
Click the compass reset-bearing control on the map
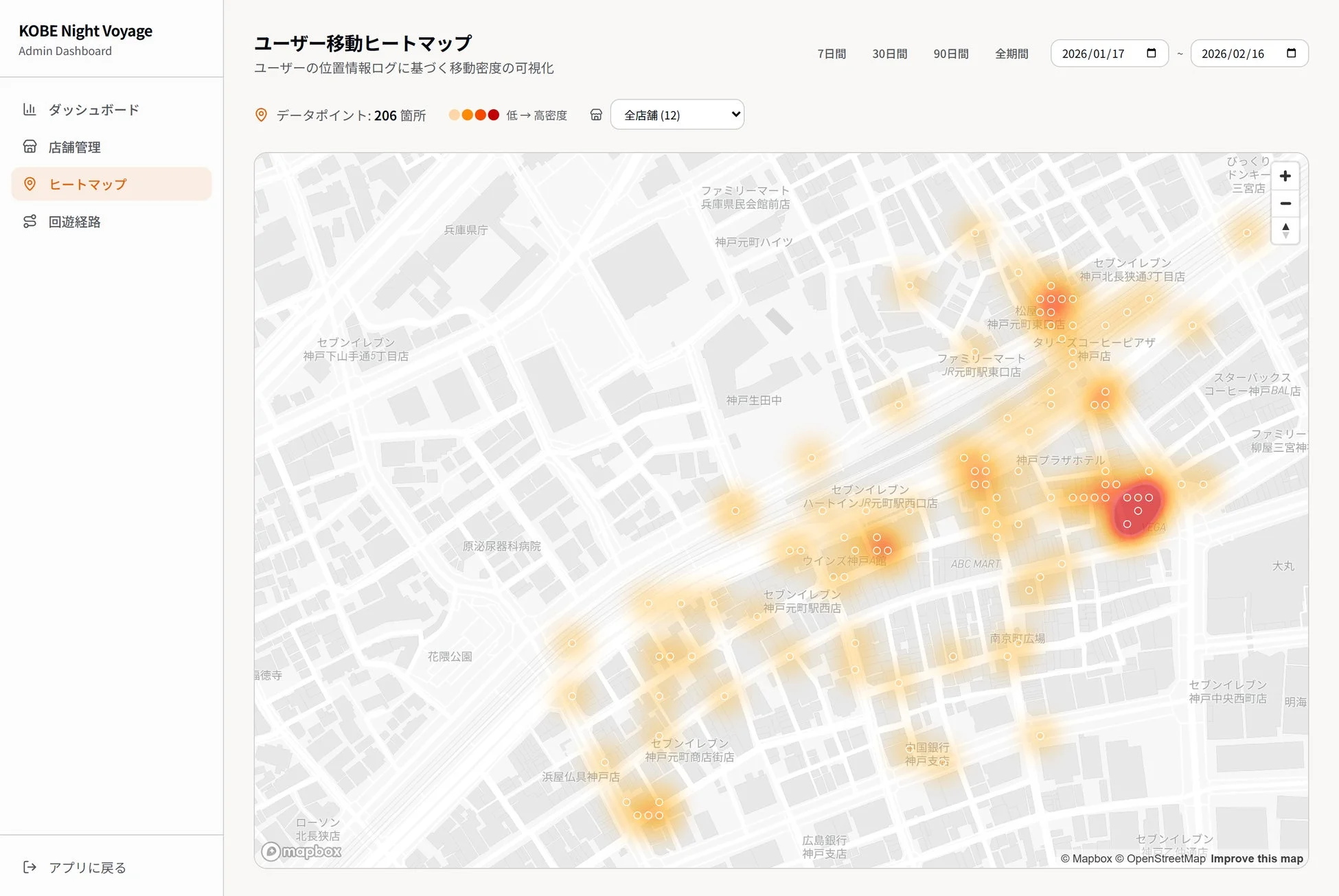click(1285, 231)
